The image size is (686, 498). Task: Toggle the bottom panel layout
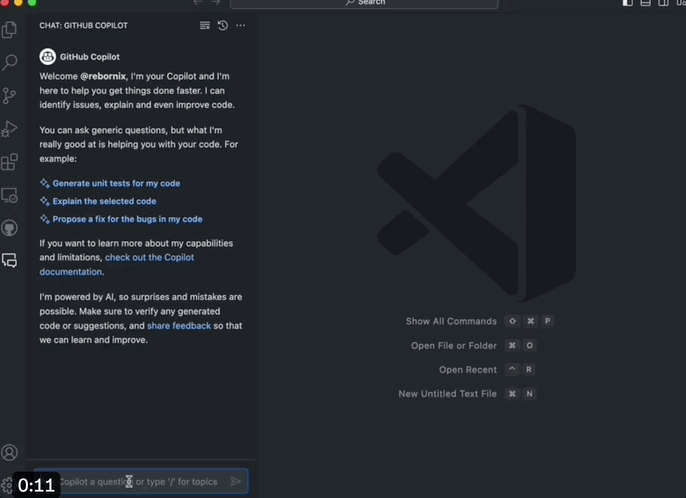[645, 3]
